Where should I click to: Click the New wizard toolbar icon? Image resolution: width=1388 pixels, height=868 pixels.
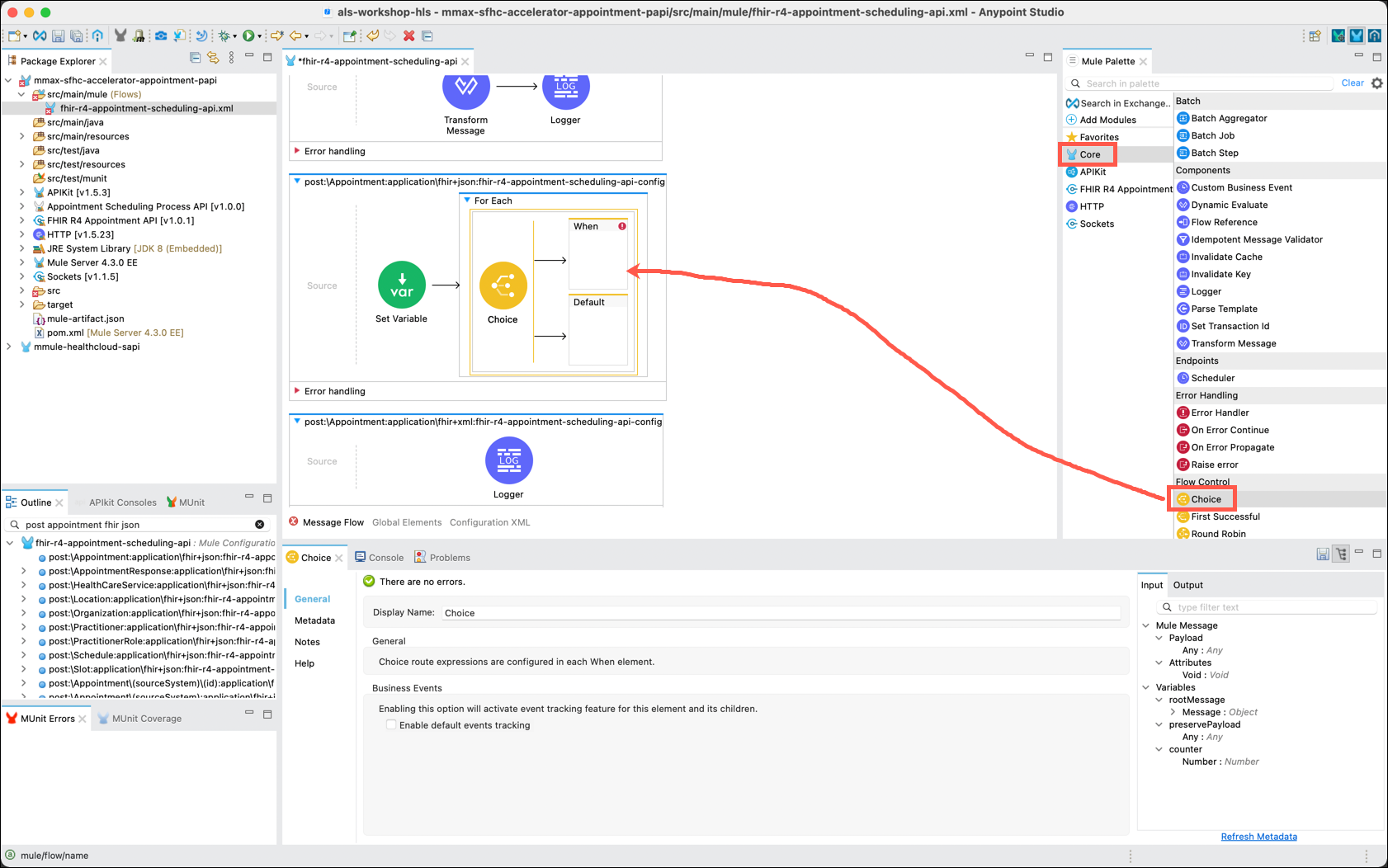point(14,36)
